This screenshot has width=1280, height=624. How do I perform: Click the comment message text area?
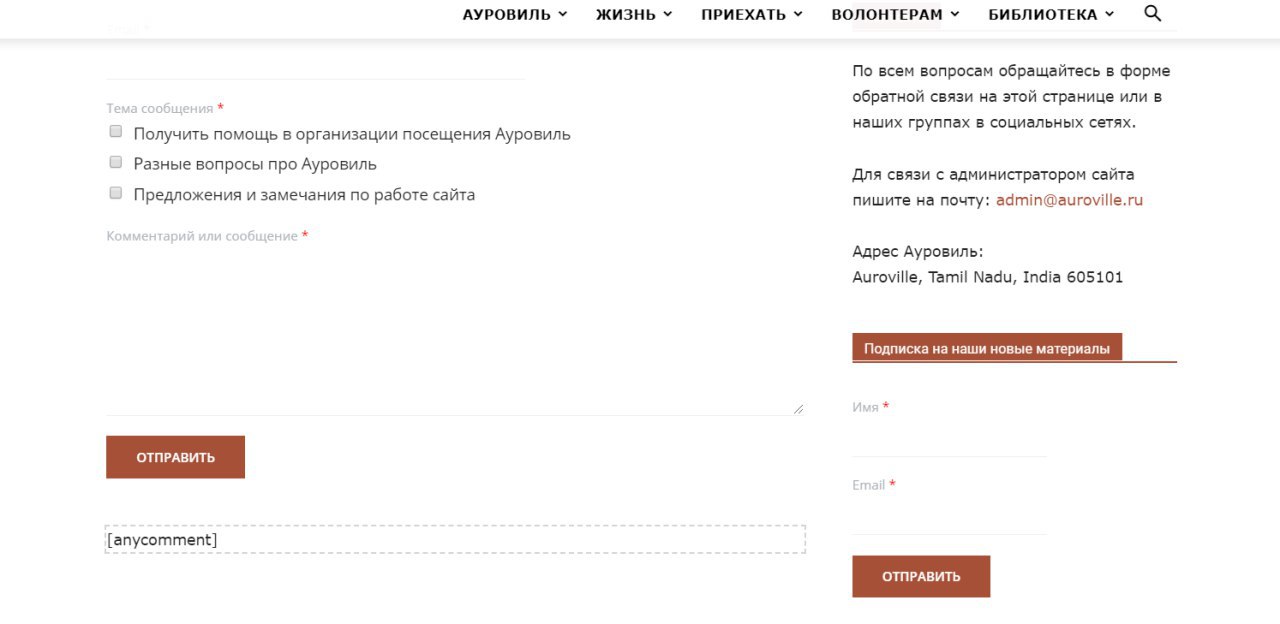click(x=455, y=332)
